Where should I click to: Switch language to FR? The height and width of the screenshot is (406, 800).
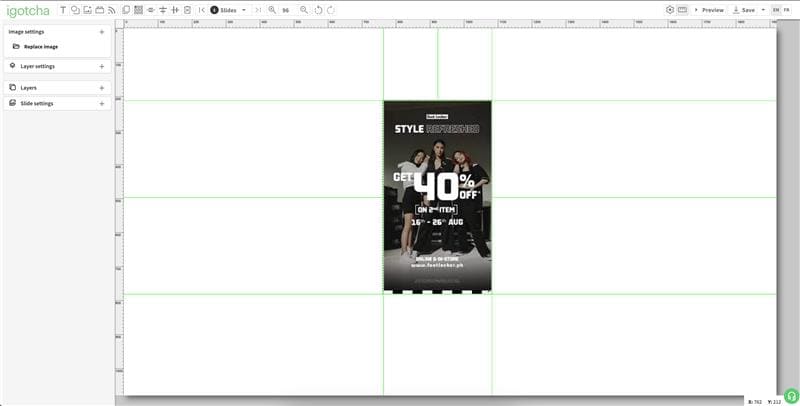pyautogui.click(x=787, y=10)
